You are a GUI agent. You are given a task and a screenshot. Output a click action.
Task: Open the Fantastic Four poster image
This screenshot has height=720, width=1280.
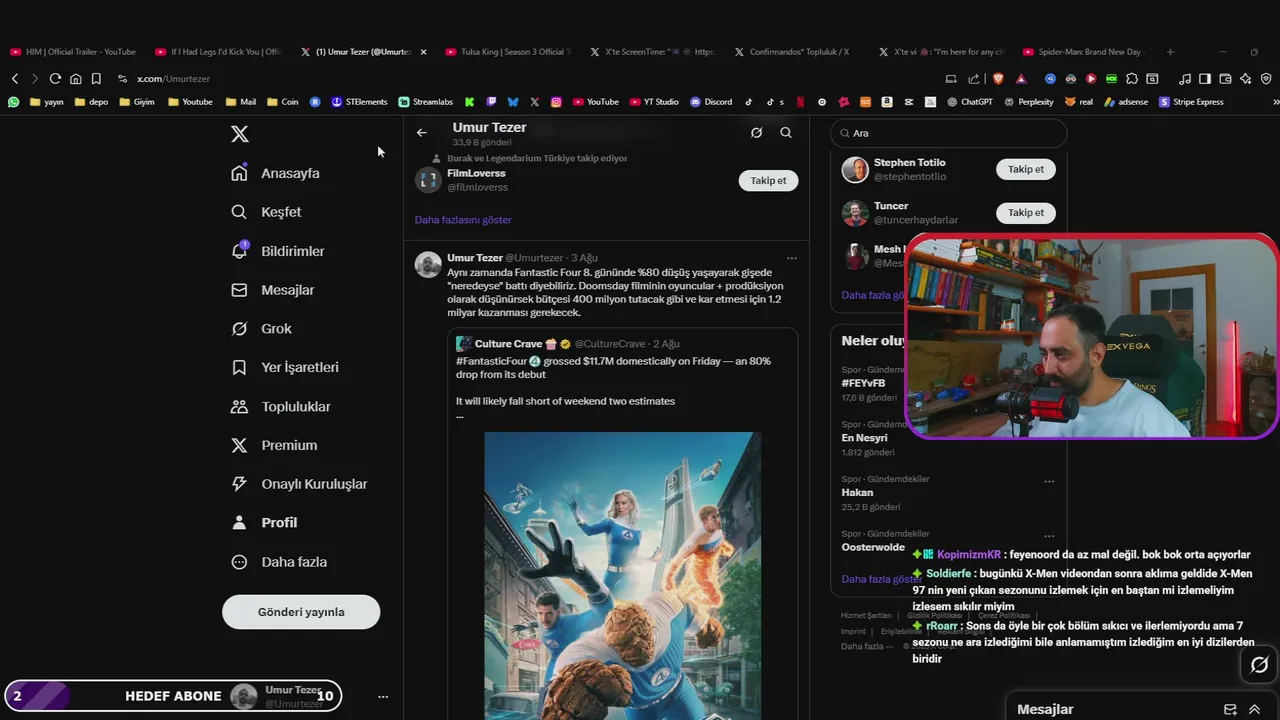click(x=622, y=575)
